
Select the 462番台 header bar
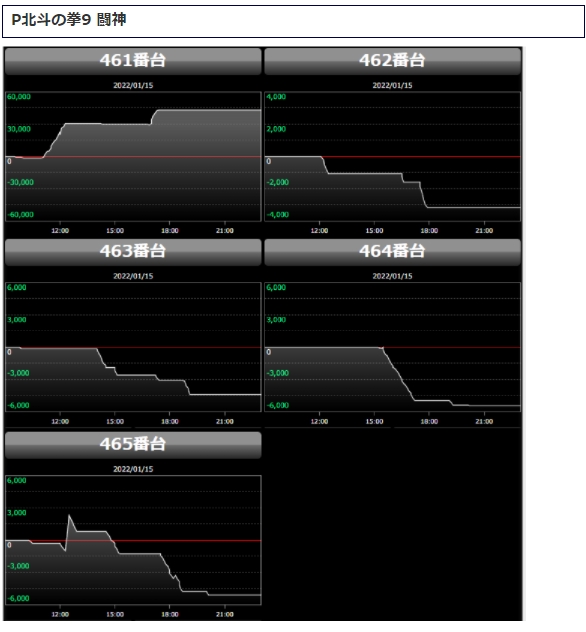[x=392, y=61]
